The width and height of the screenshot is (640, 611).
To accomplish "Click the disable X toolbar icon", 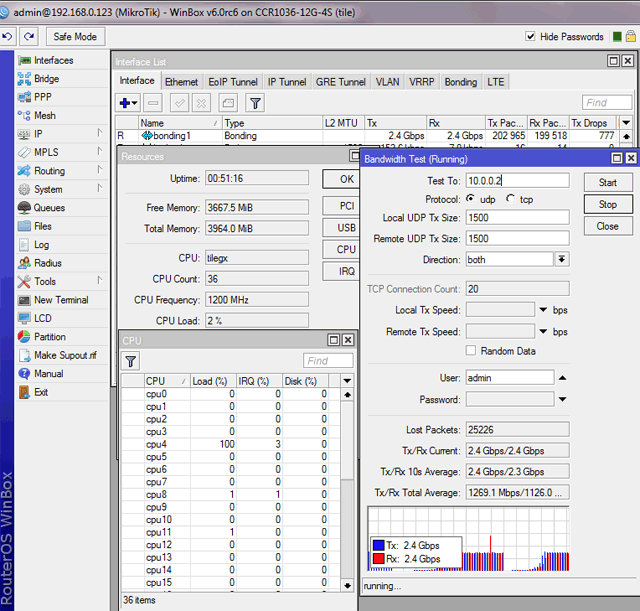I will (x=201, y=103).
